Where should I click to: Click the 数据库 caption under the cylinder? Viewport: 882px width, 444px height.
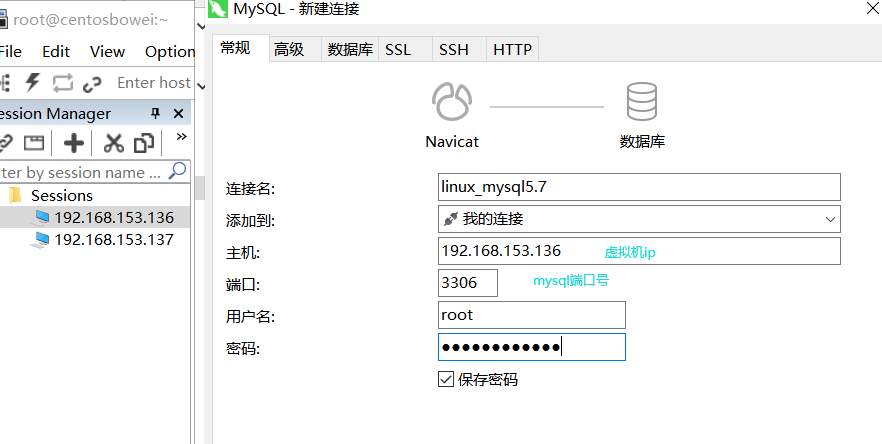[642, 141]
